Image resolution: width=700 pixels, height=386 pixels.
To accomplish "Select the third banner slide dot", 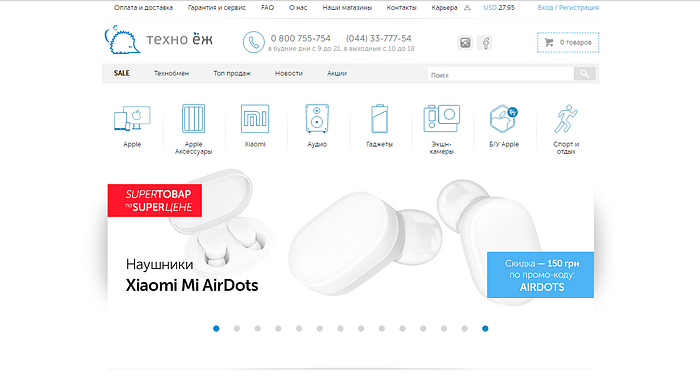I will tap(258, 328).
